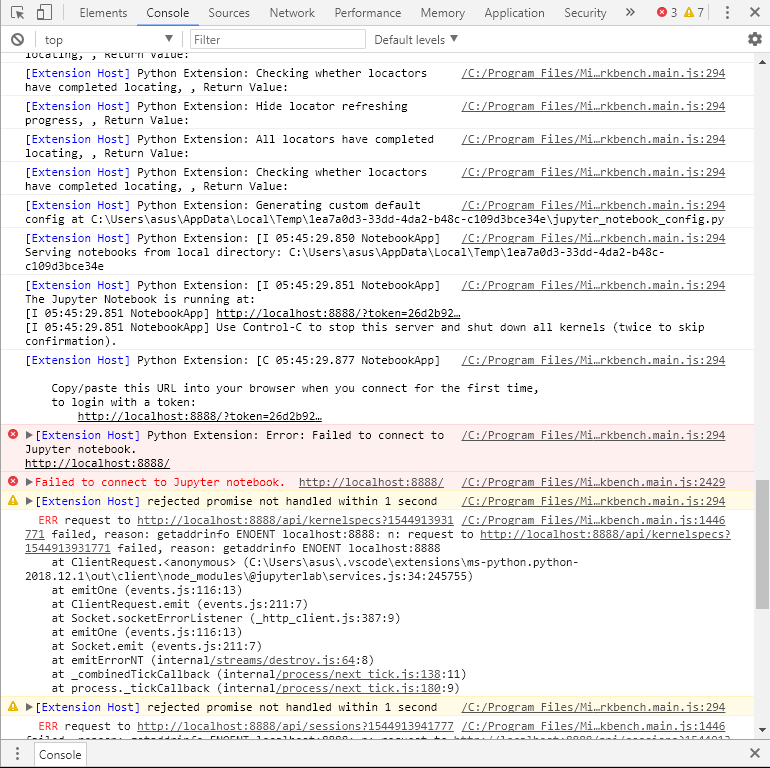The height and width of the screenshot is (768, 770).
Task: Open the streams/destroy.js:64 stack link
Action: point(282,660)
